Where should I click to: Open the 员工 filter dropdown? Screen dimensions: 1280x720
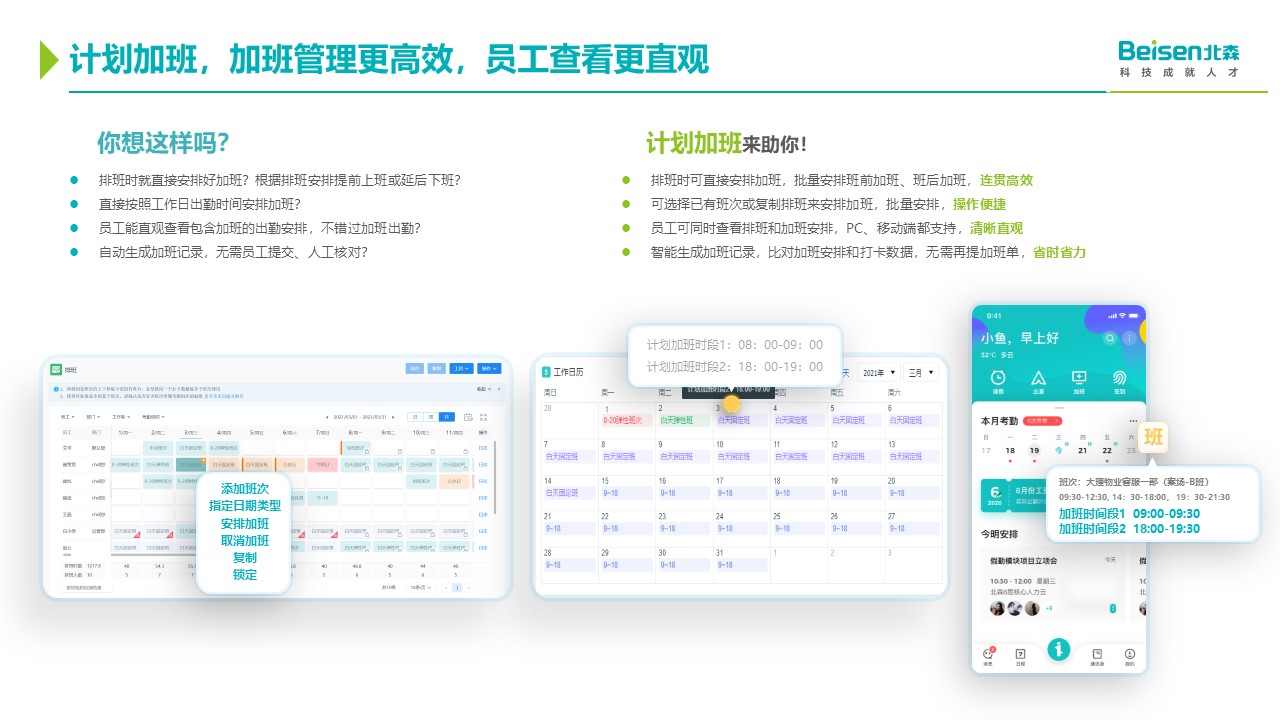click(x=67, y=417)
